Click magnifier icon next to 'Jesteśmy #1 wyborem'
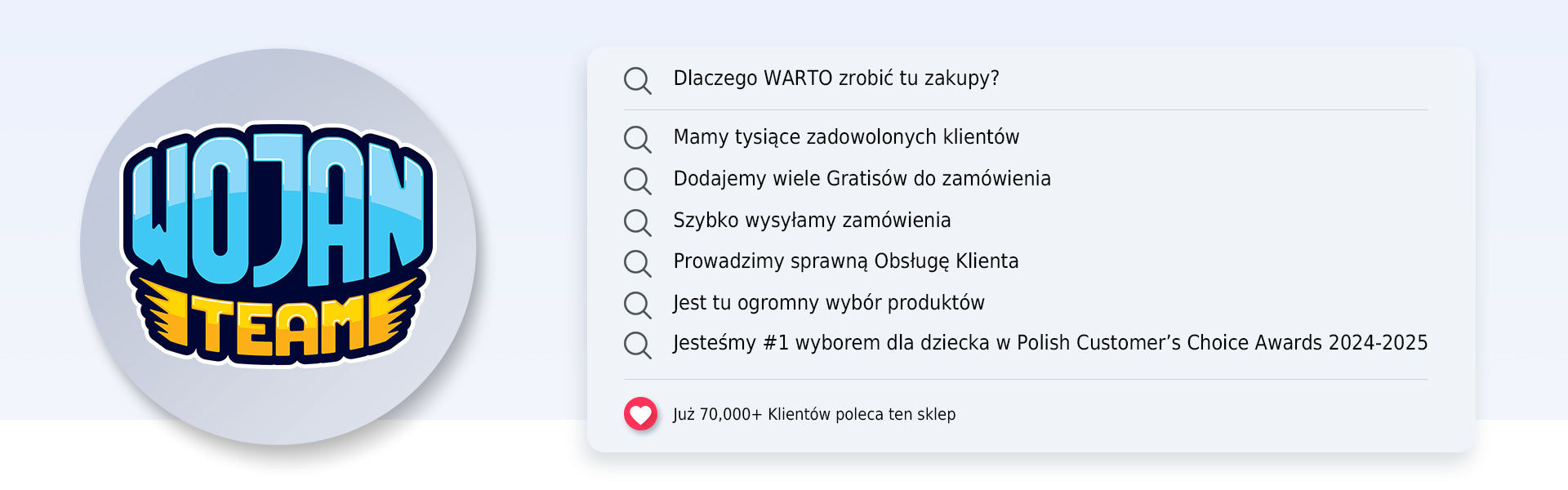The image size is (1568, 490). 637,345
